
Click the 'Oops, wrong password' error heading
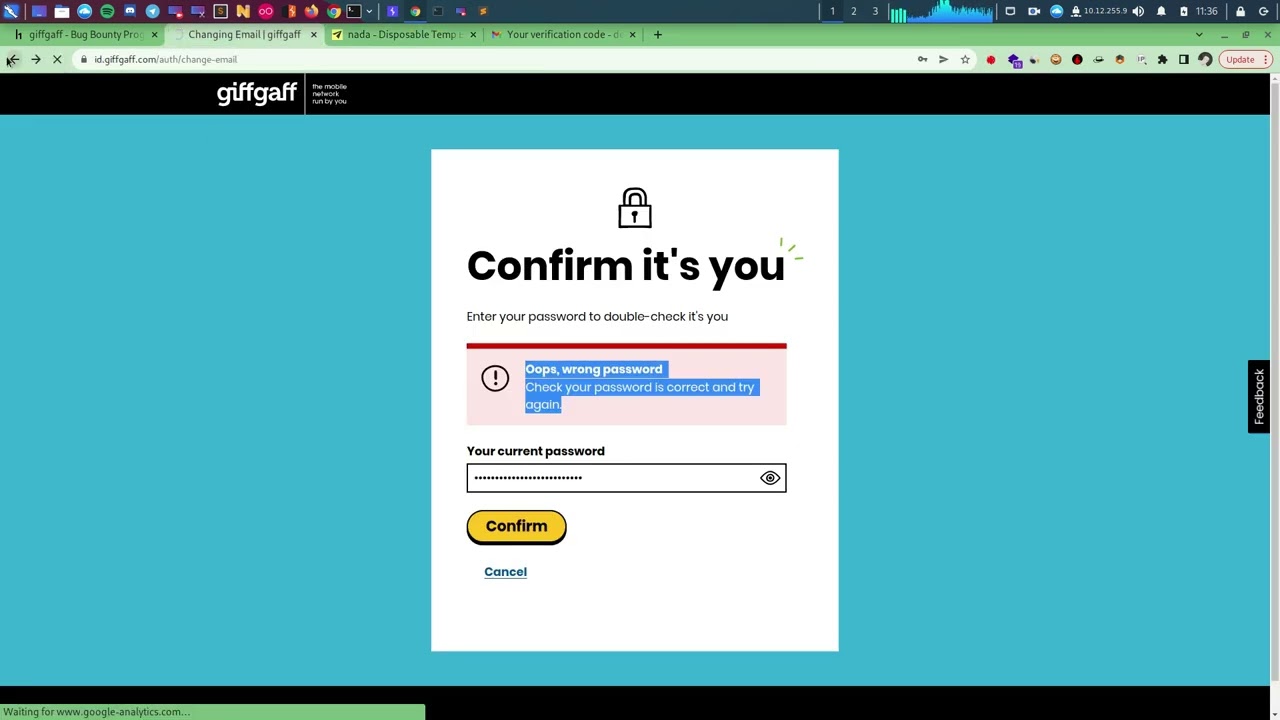[x=594, y=369]
